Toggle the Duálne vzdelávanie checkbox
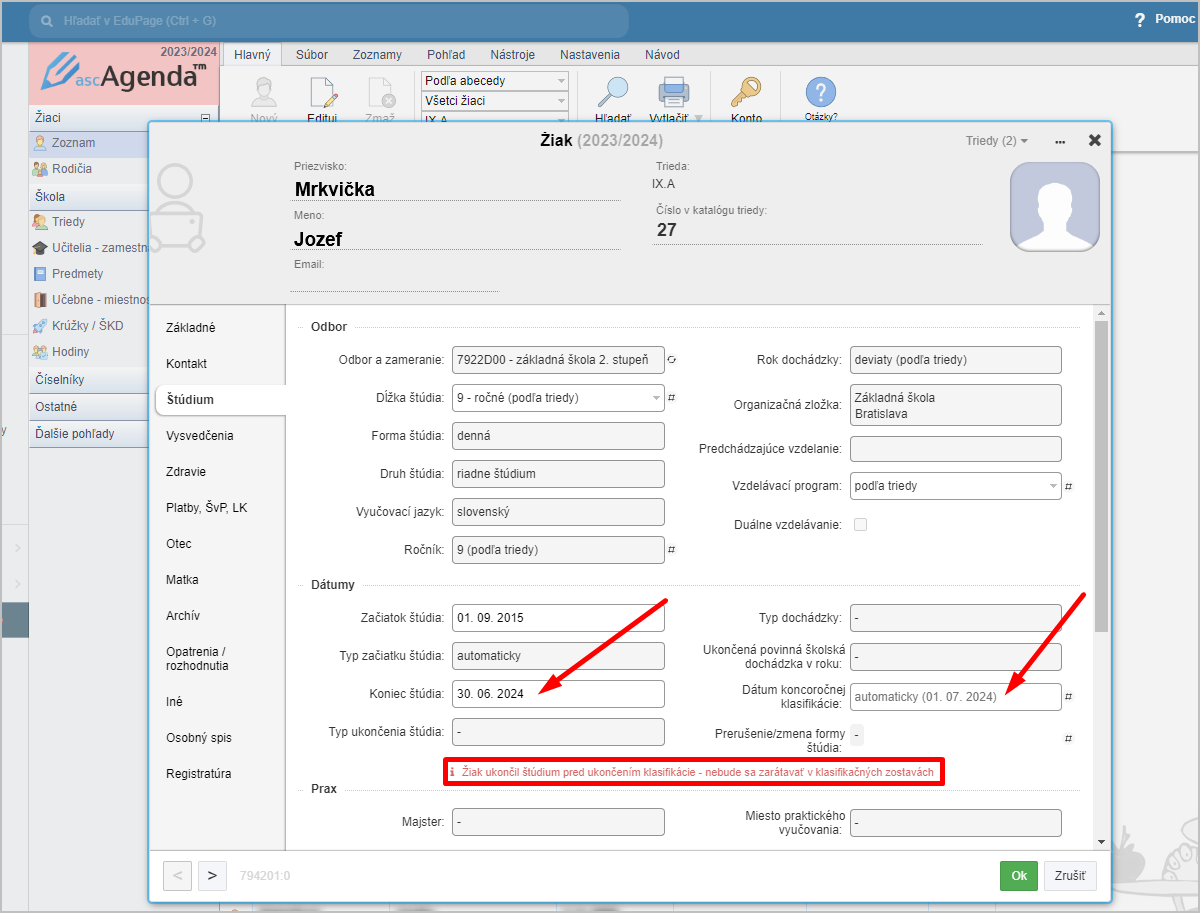The image size is (1200, 913). click(859, 524)
